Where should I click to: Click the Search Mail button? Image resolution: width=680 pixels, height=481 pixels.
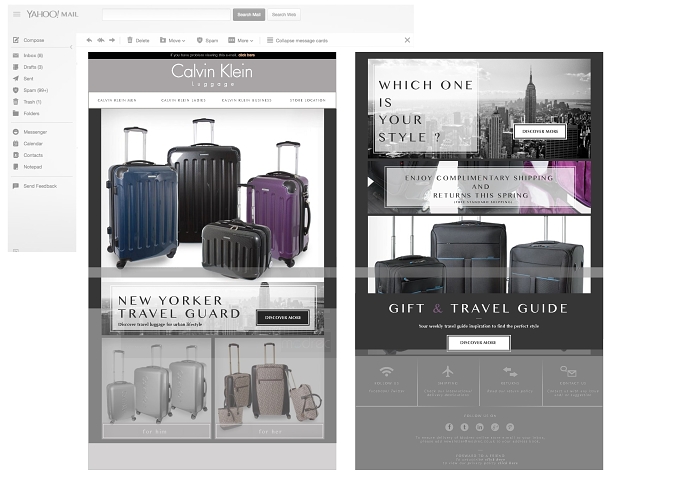coord(249,14)
